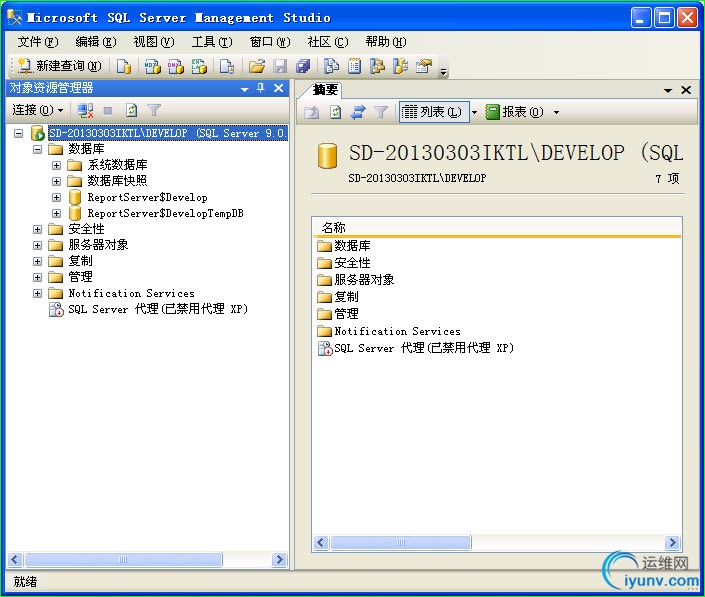705x597 pixels.
Task: Click the Refresh icon in Object Explorer toolbar
Action: (x=131, y=110)
